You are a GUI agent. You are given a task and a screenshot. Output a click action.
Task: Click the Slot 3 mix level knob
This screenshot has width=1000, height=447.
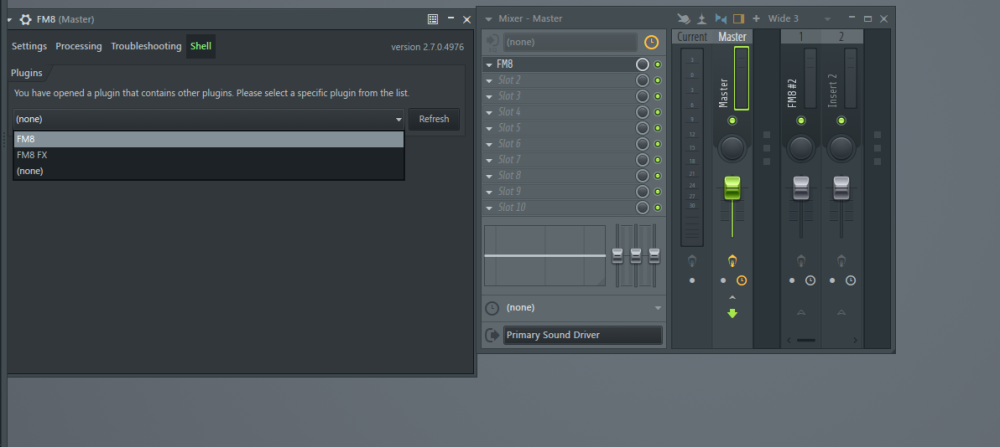point(642,96)
